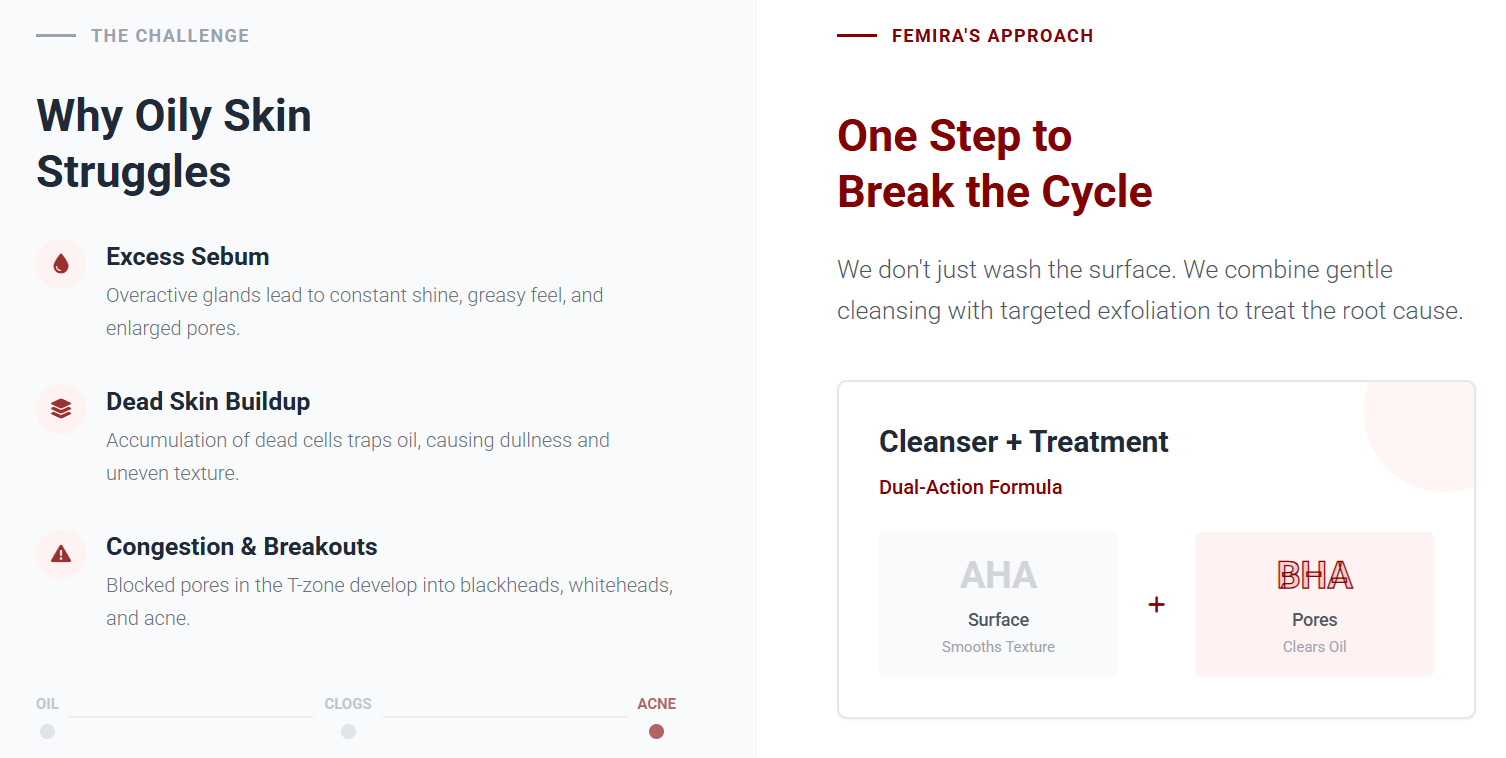Viewport: 1506px width, 758px height.
Task: Click the OIL label text
Action: pos(47,704)
